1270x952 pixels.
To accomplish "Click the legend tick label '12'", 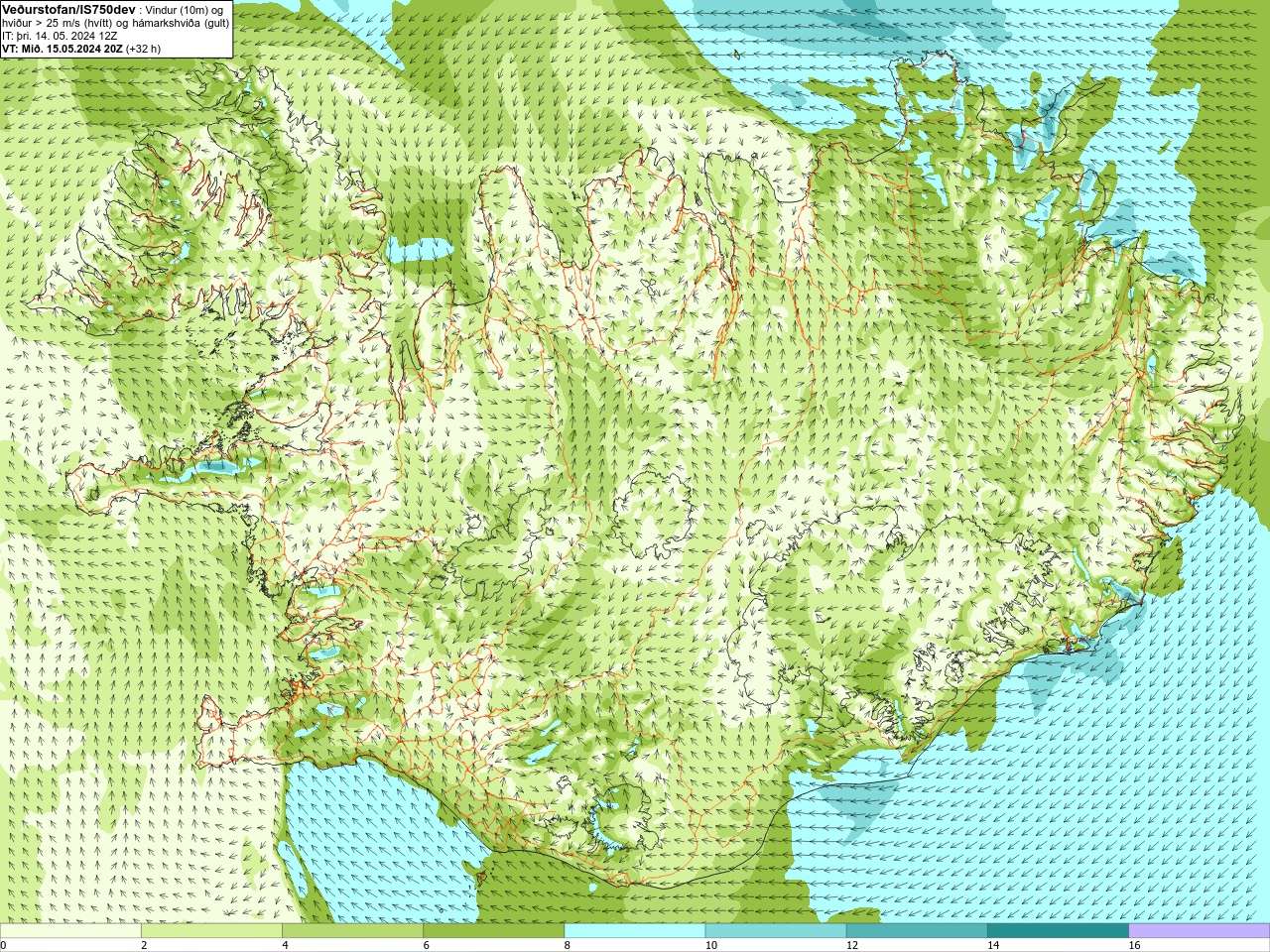I will [x=851, y=945].
